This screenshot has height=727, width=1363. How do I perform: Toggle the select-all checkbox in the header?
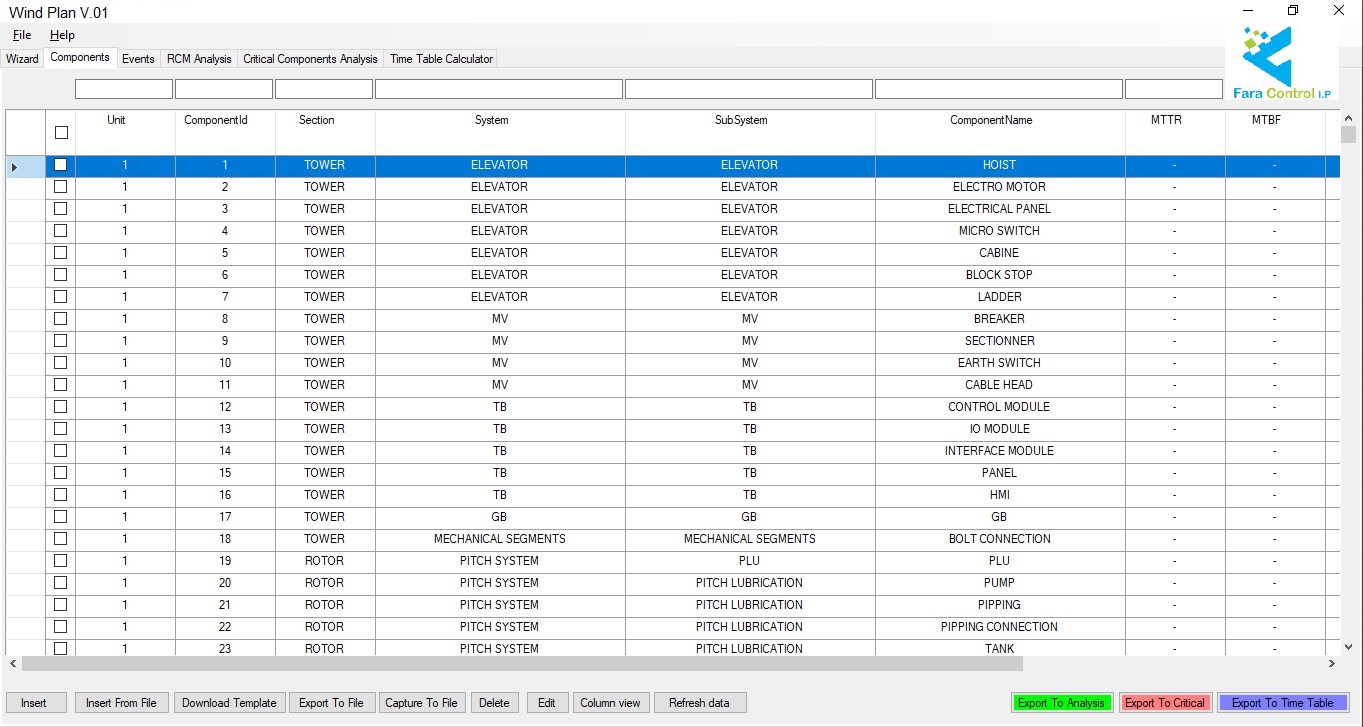pos(61,132)
